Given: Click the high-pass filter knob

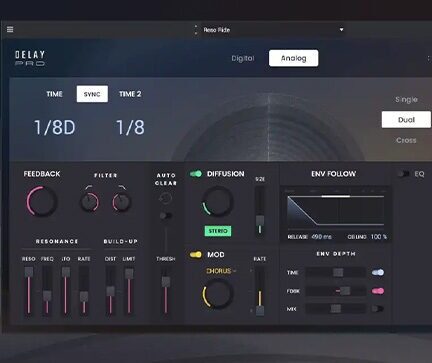Looking at the screenshot, I should (x=89, y=202).
